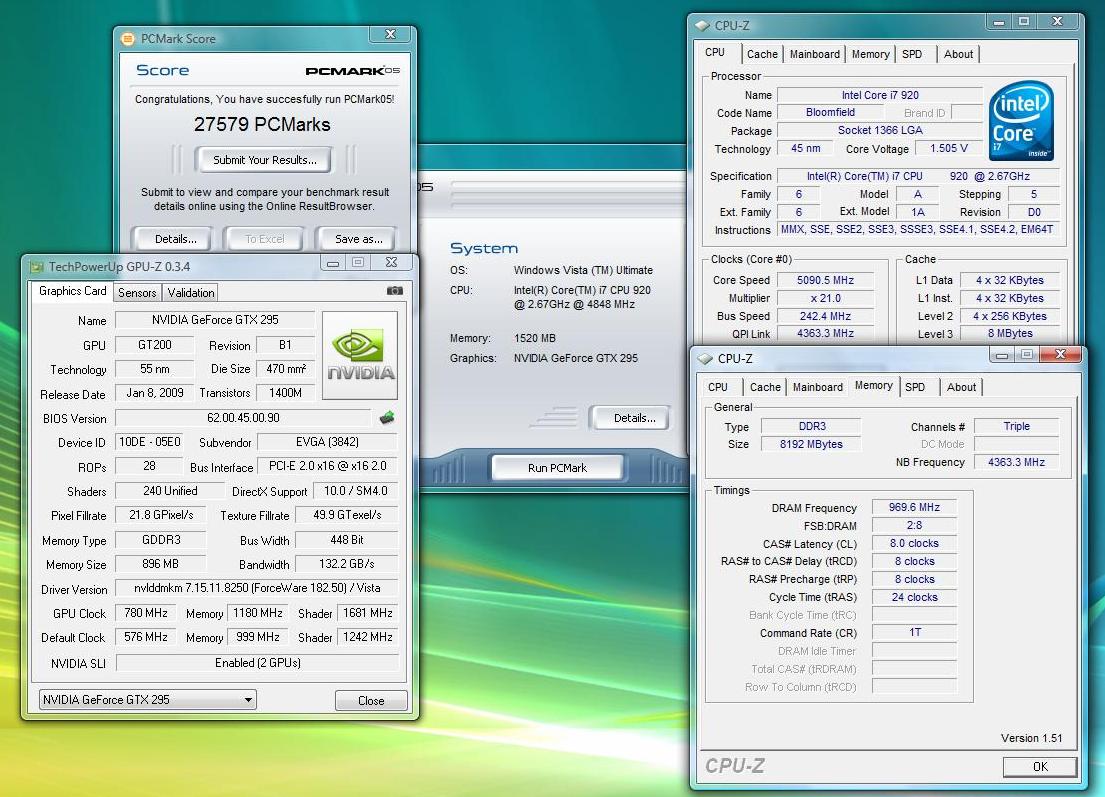This screenshot has width=1105, height=797.
Task: Open the Mainboard tab in top CPU-Z window
Action: tap(815, 54)
